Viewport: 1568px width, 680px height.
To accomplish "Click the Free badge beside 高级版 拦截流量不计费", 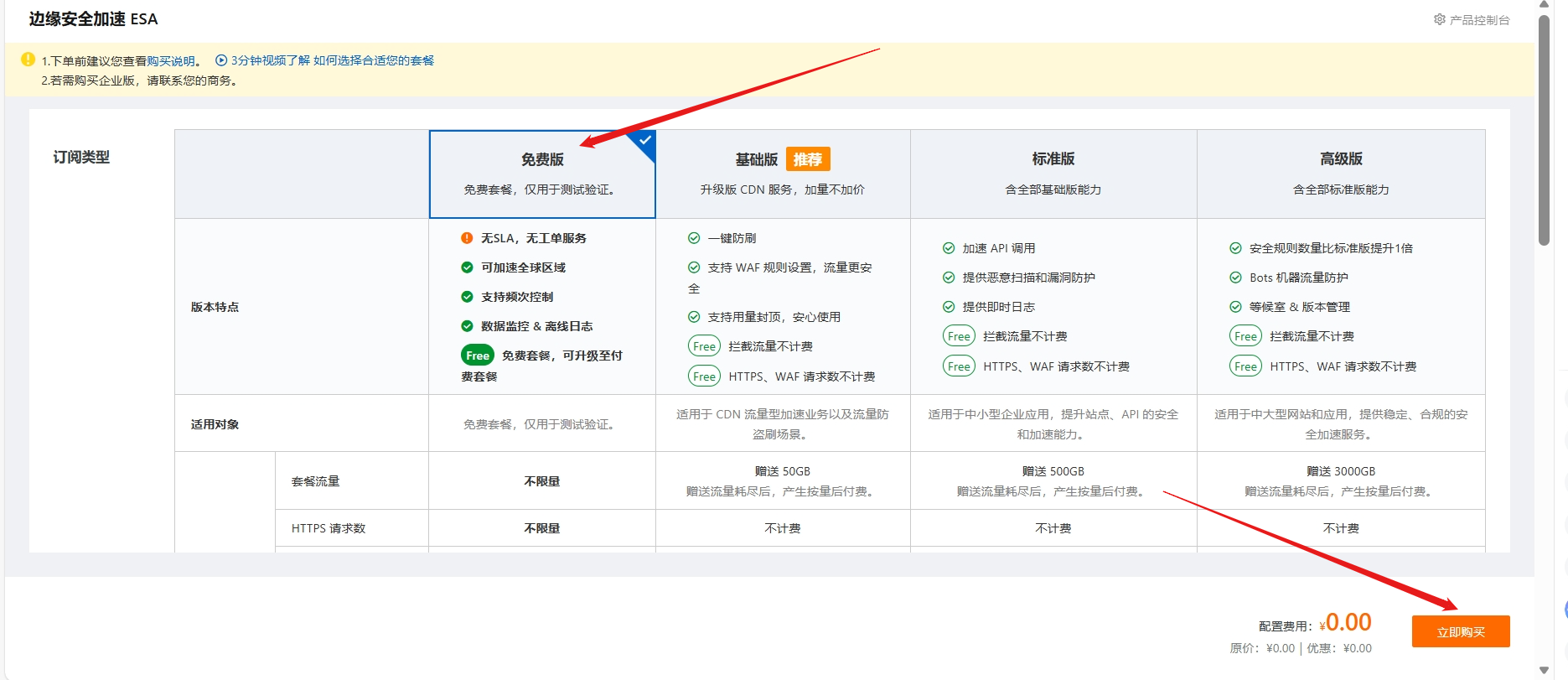I will click(x=1245, y=336).
